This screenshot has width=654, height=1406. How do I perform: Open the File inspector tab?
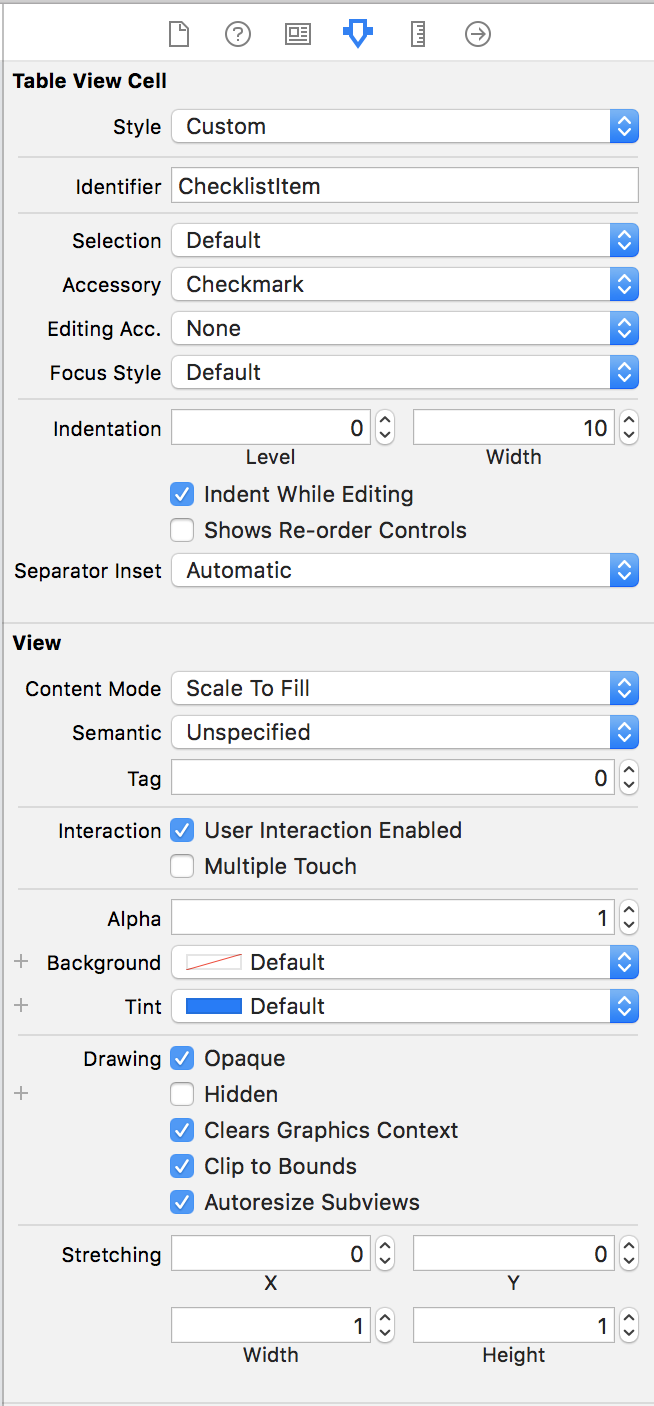(x=178, y=35)
